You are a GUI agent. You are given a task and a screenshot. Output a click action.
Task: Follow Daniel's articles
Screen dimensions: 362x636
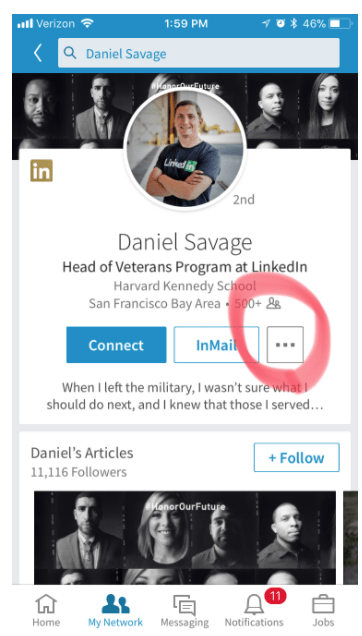point(297,458)
